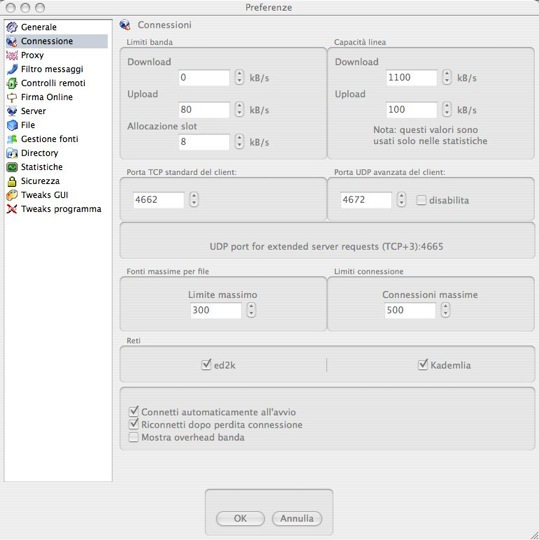The height and width of the screenshot is (540, 539).
Task: Confirm settings with the OK button
Action: click(x=240, y=518)
